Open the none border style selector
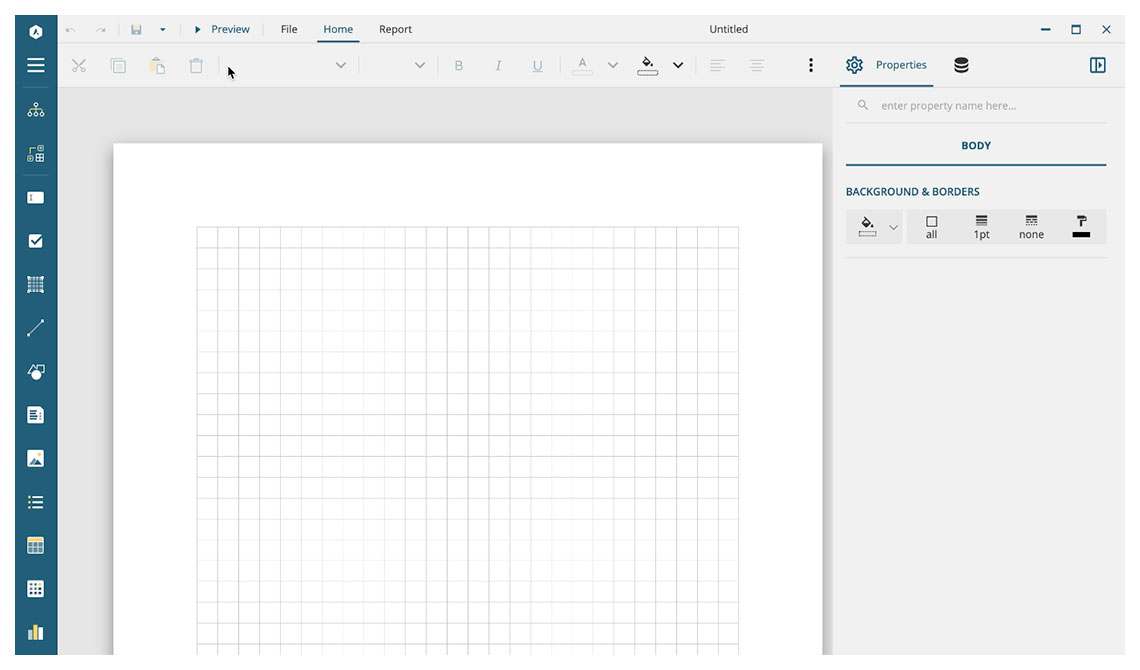Image resolution: width=1140 pixels, height=670 pixels. (1031, 227)
